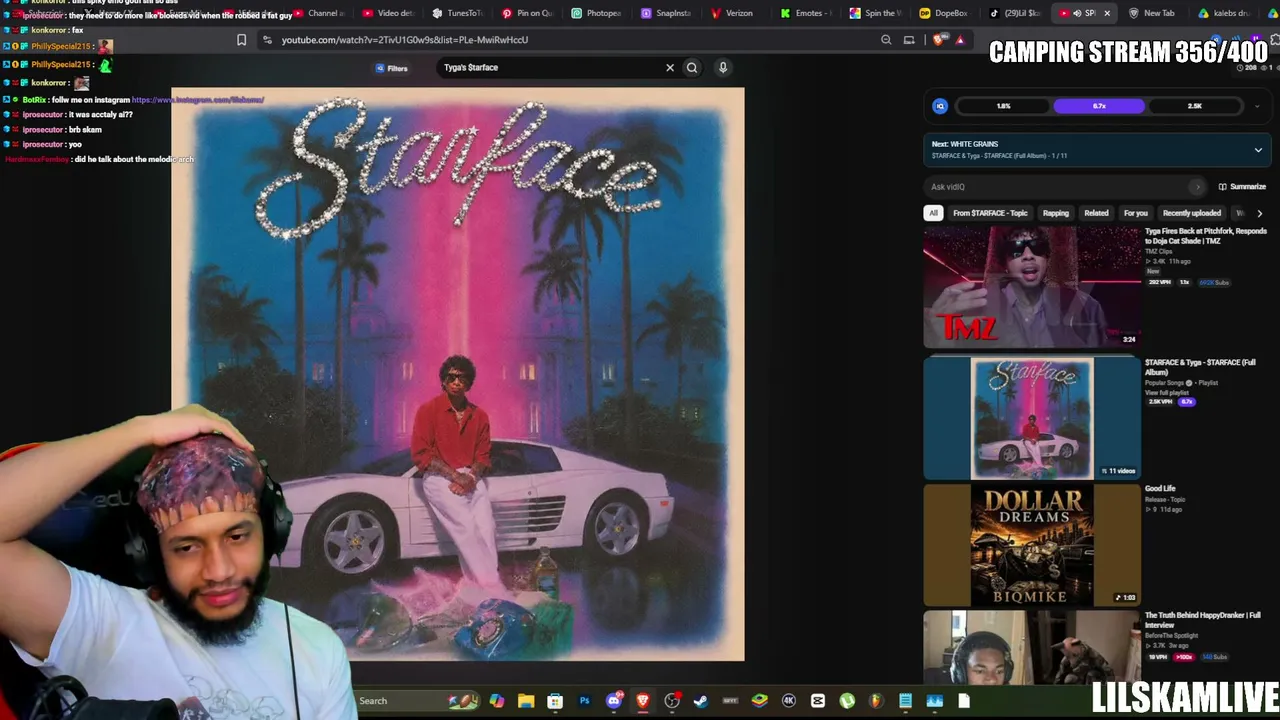Open vidIQ Filters button
The image size is (1280, 720).
pos(392,68)
